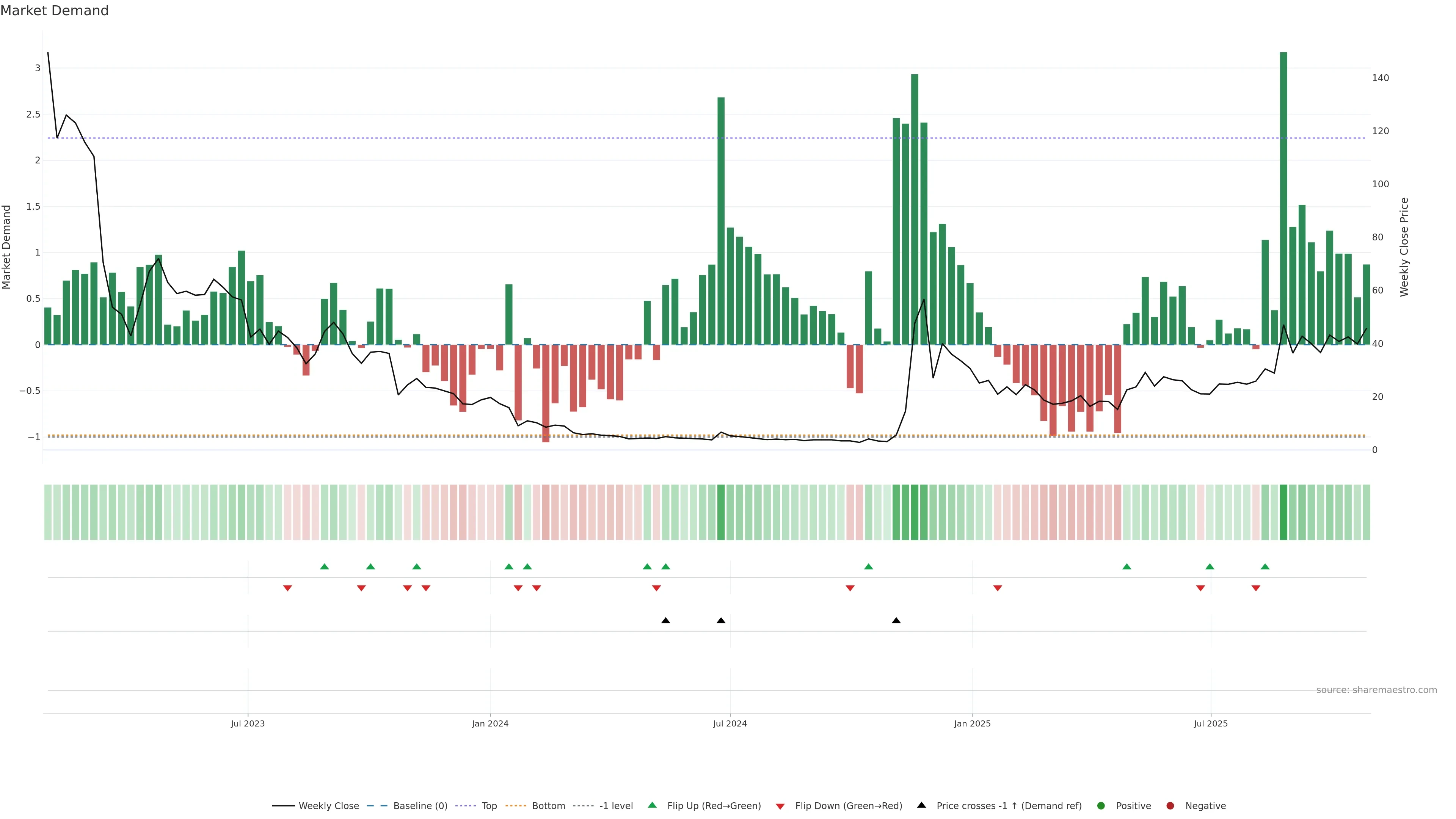Image resolution: width=1456 pixels, height=819 pixels.
Task: Click the red Negative circle legend icon
Action: [1170, 806]
